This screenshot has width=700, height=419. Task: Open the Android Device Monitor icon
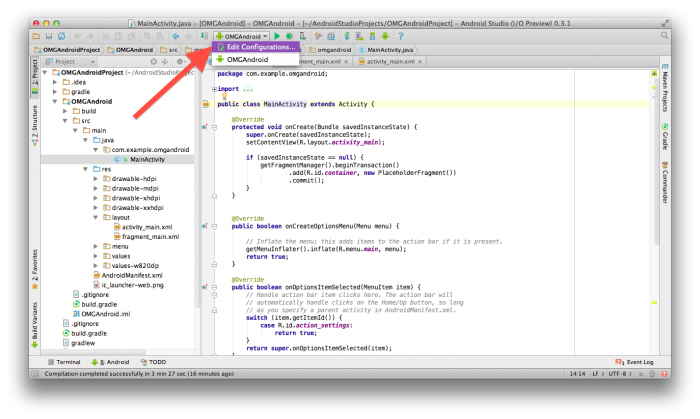(x=385, y=36)
